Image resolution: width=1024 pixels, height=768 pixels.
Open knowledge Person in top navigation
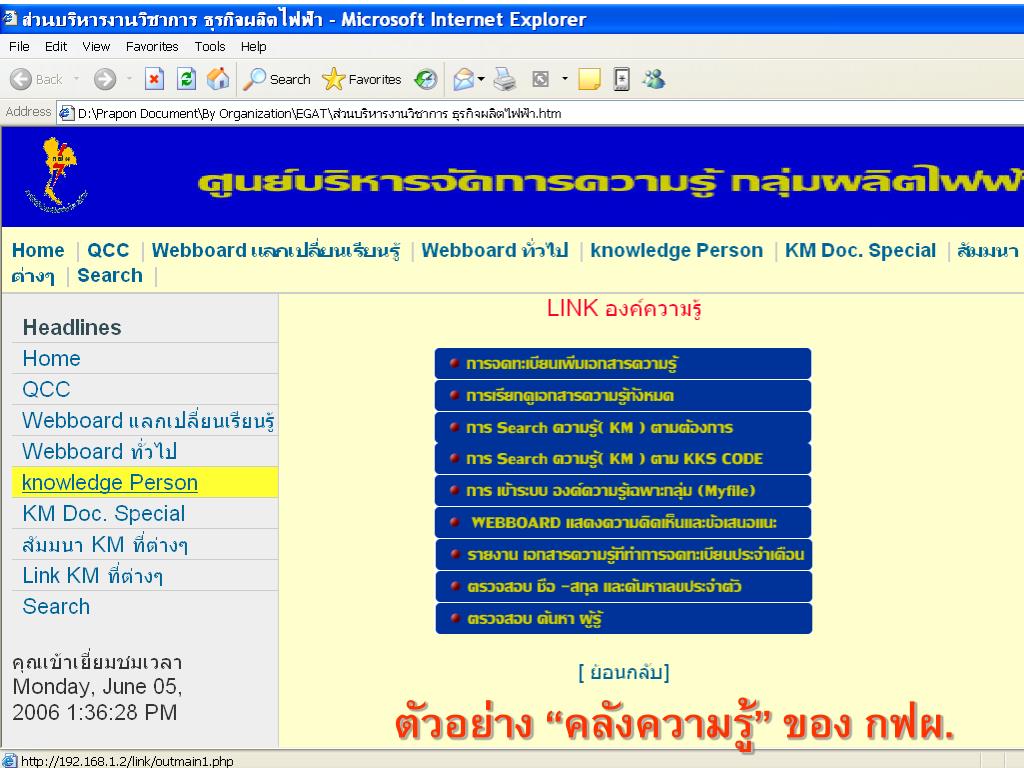677,250
